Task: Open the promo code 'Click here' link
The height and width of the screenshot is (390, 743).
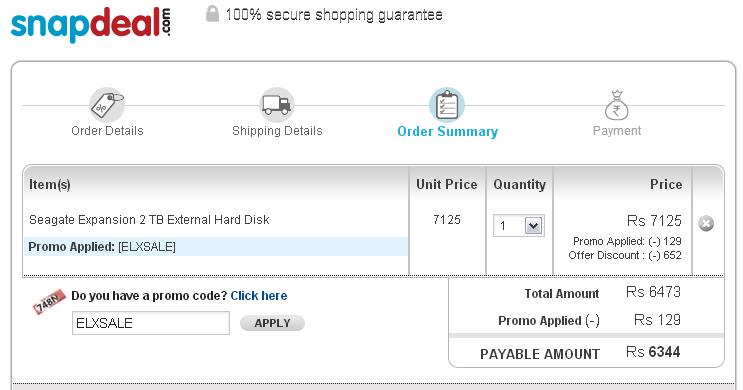Action: pos(259,296)
